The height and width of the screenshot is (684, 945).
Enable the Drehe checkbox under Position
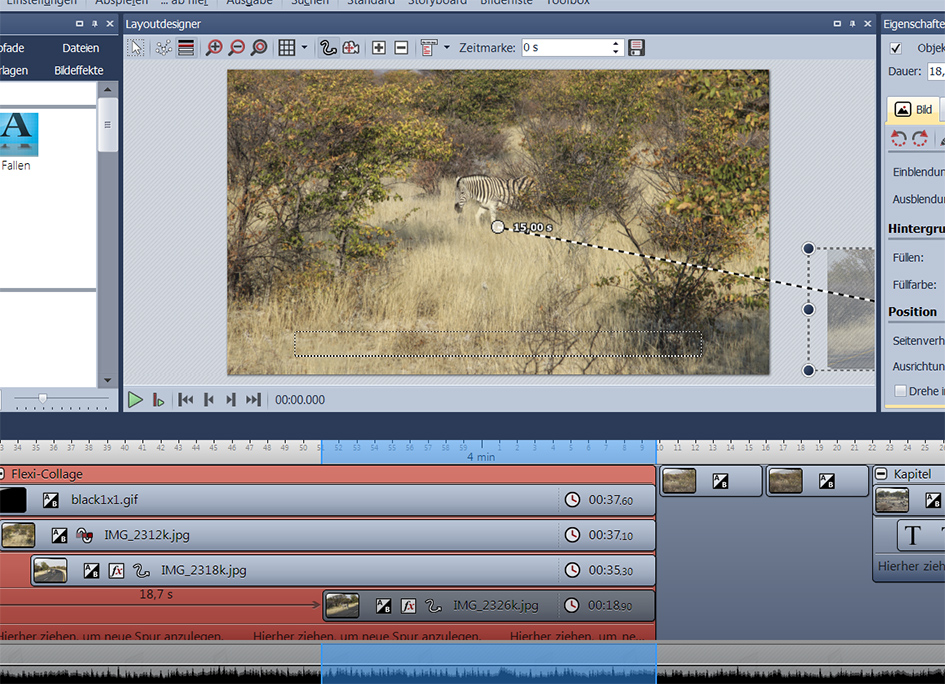pyautogui.click(x=900, y=391)
